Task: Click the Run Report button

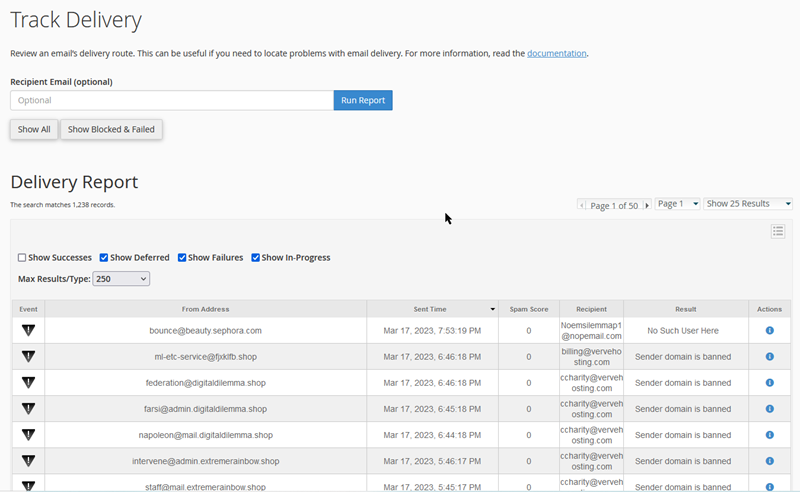Action: [363, 101]
